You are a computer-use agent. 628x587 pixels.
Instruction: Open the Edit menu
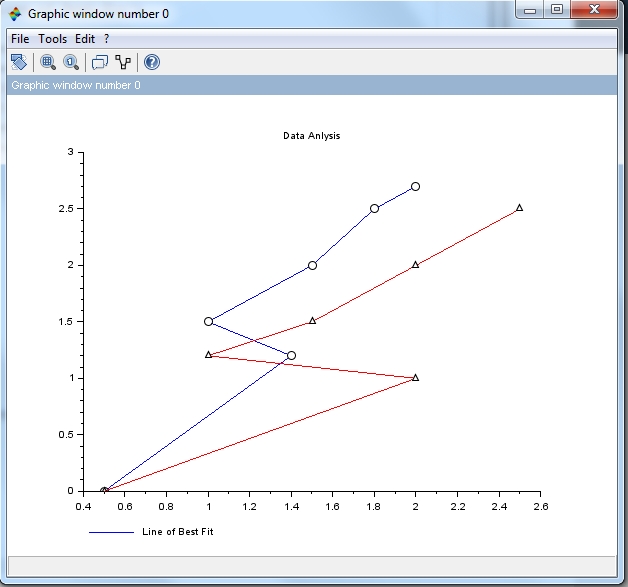[x=85, y=39]
